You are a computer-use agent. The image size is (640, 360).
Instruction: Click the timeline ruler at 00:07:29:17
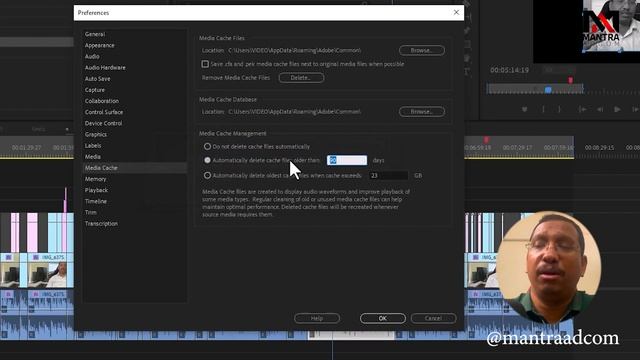click(x=517, y=147)
